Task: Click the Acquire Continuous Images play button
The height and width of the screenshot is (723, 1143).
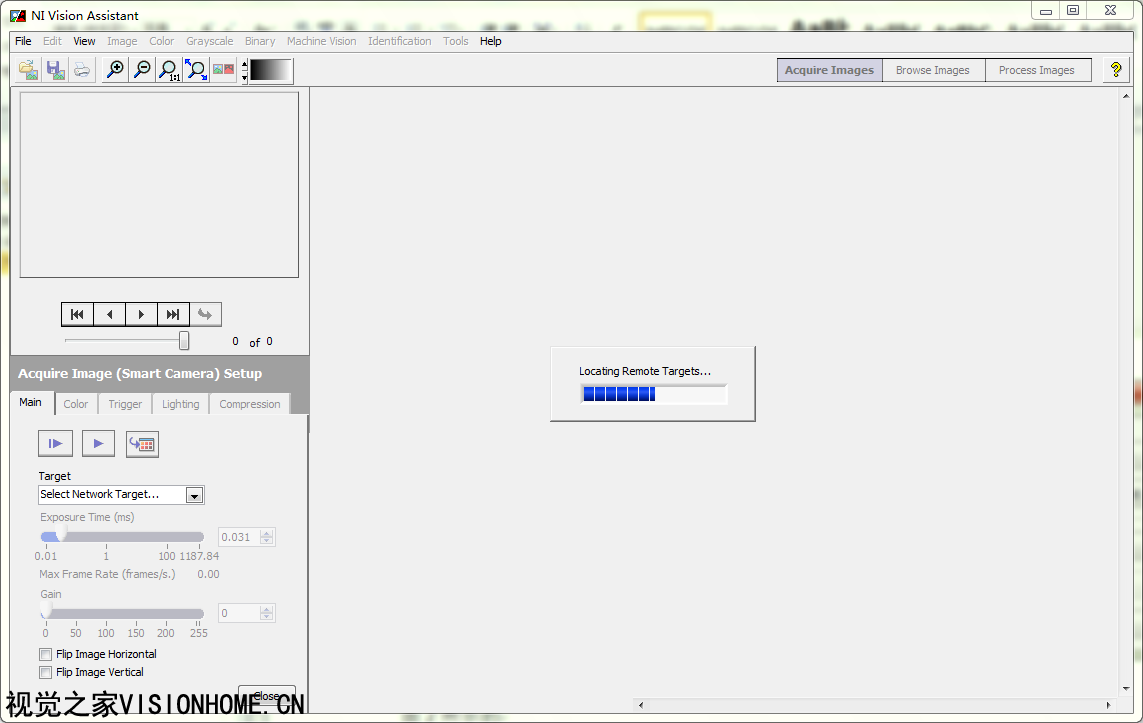Action: 98,444
